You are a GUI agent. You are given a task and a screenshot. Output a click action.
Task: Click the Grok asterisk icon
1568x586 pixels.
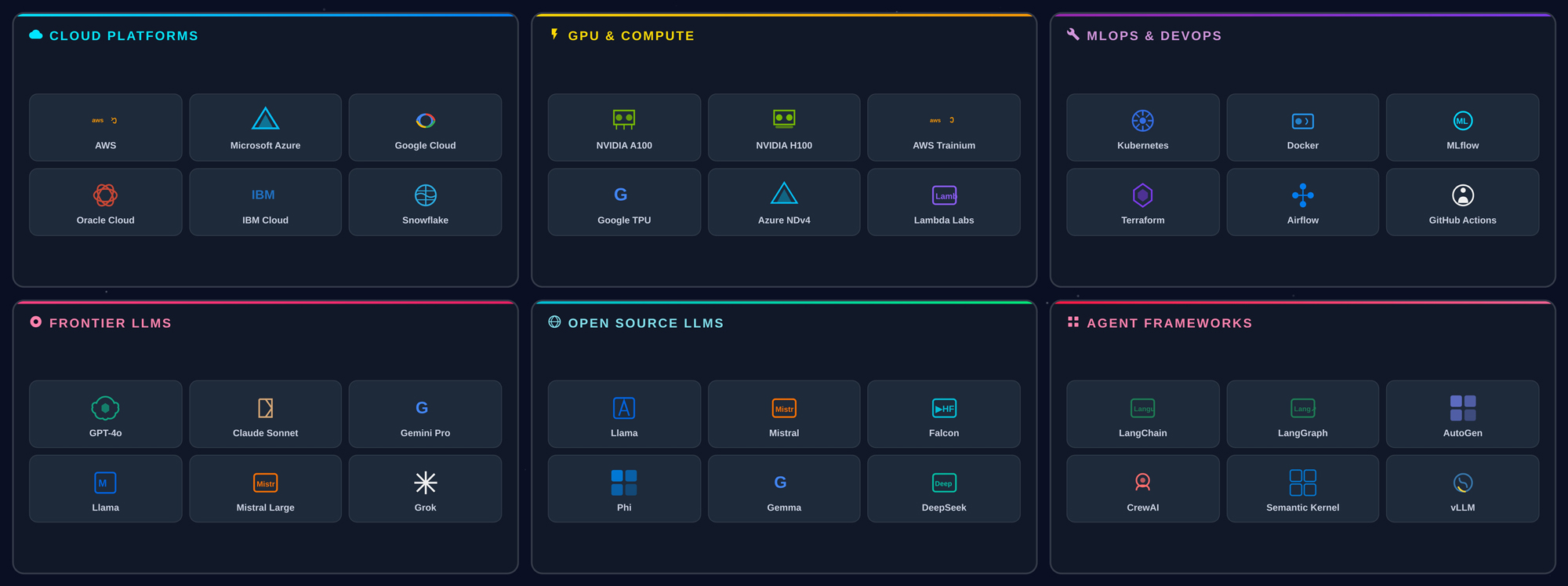coord(425,482)
